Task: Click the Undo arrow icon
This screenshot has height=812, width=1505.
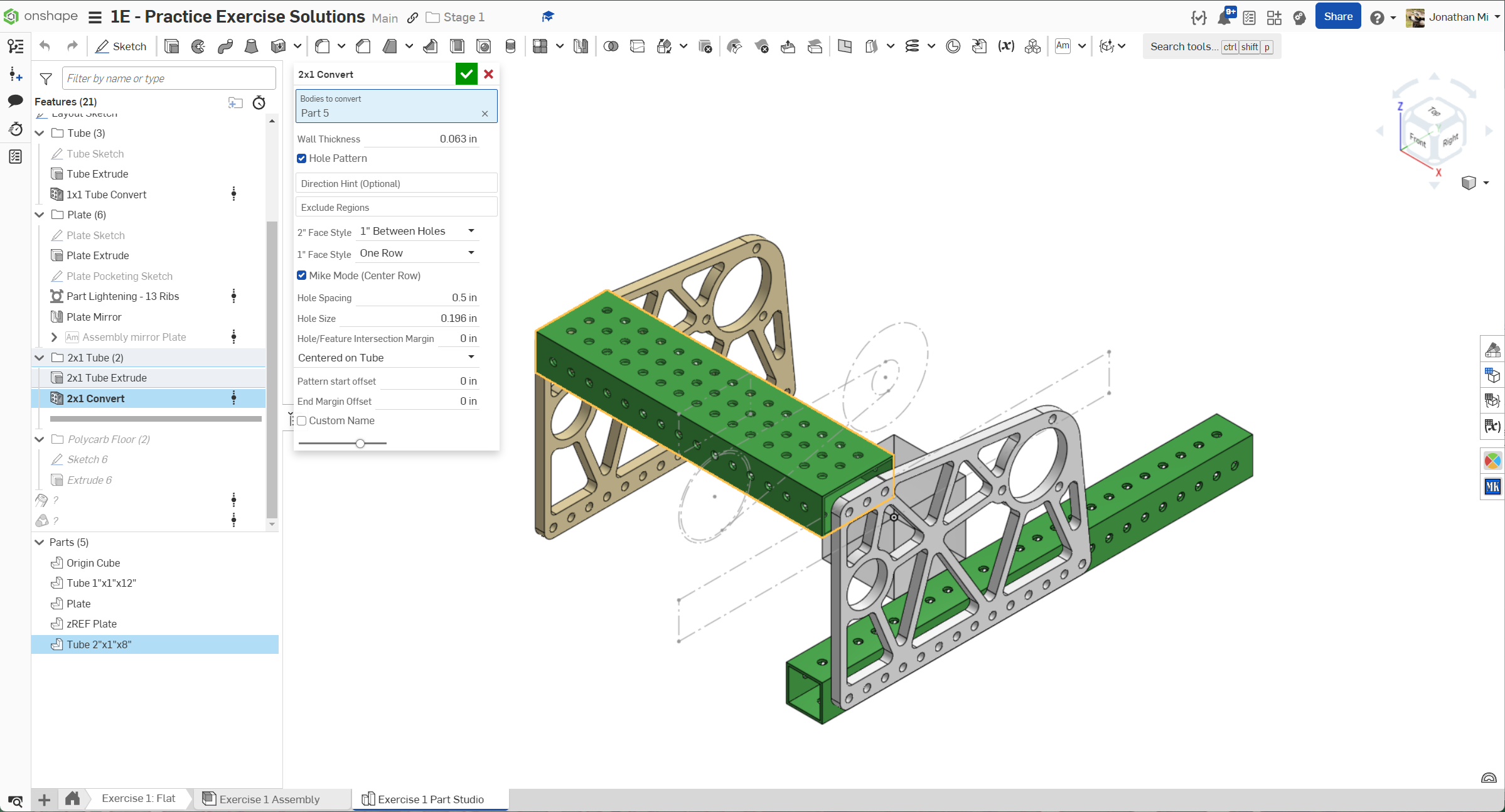Action: [45, 46]
